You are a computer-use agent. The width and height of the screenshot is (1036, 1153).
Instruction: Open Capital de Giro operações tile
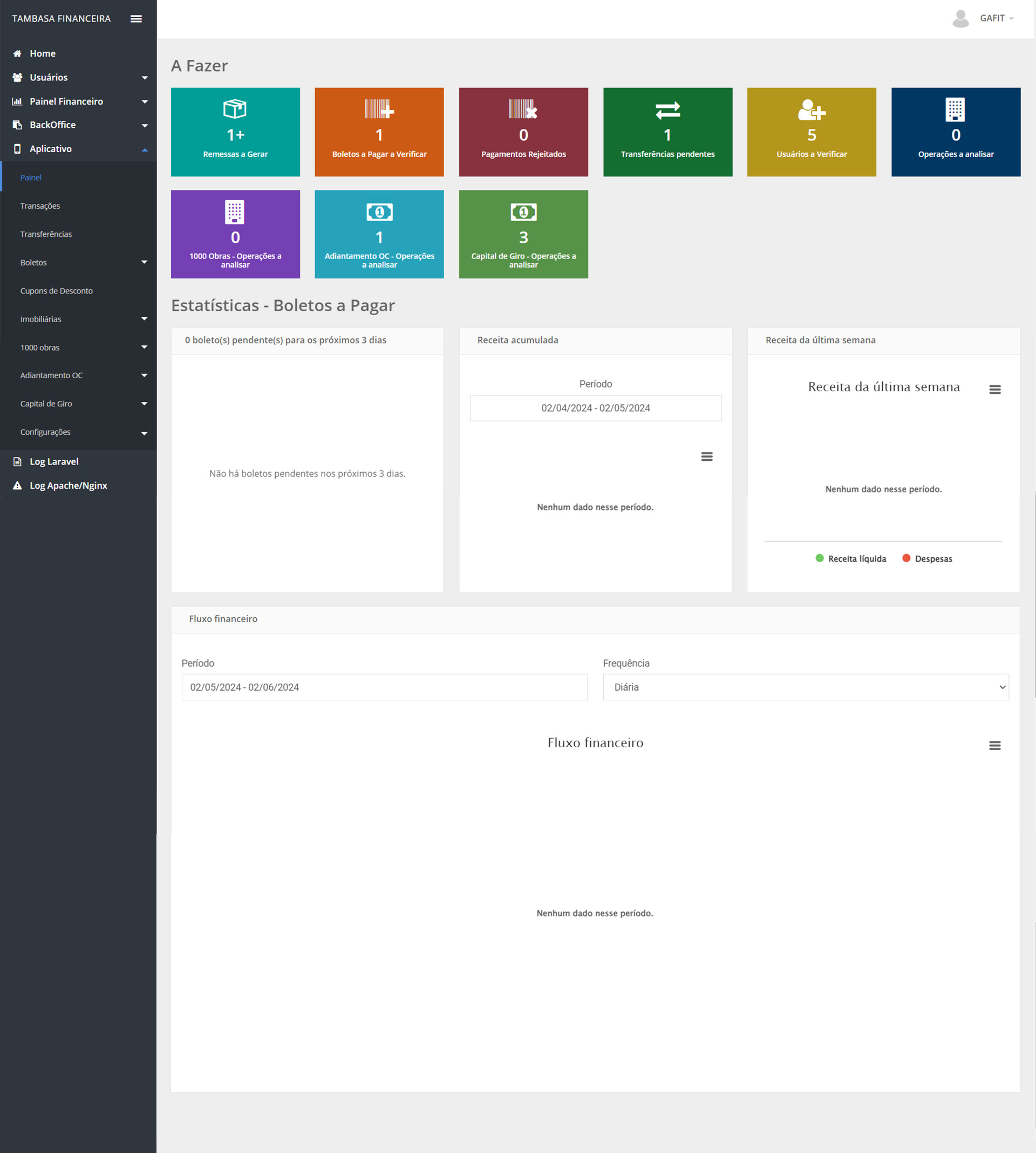[523, 235]
